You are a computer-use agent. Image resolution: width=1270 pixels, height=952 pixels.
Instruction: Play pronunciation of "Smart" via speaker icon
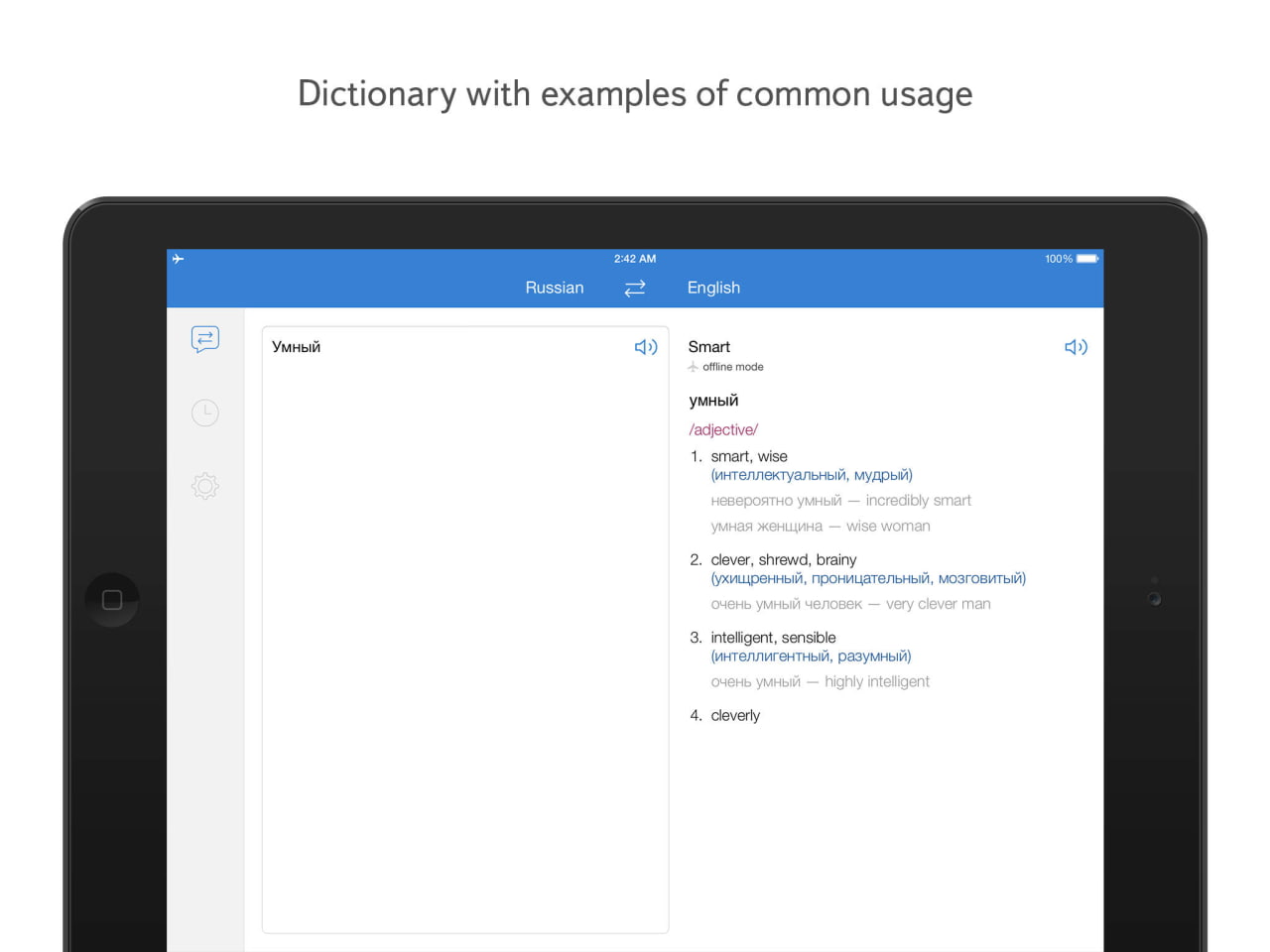[x=1076, y=346]
